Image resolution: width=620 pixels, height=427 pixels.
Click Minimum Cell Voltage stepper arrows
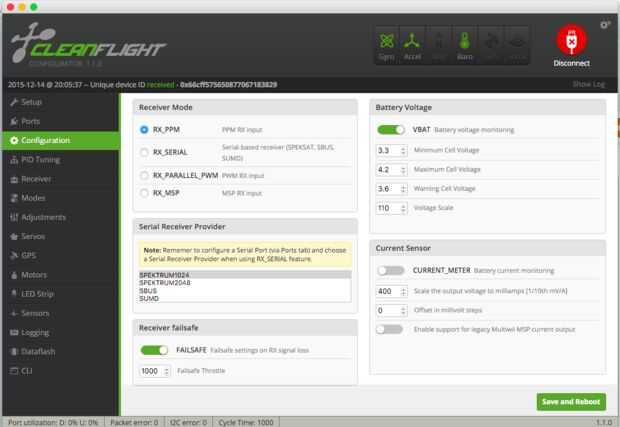pos(403,151)
